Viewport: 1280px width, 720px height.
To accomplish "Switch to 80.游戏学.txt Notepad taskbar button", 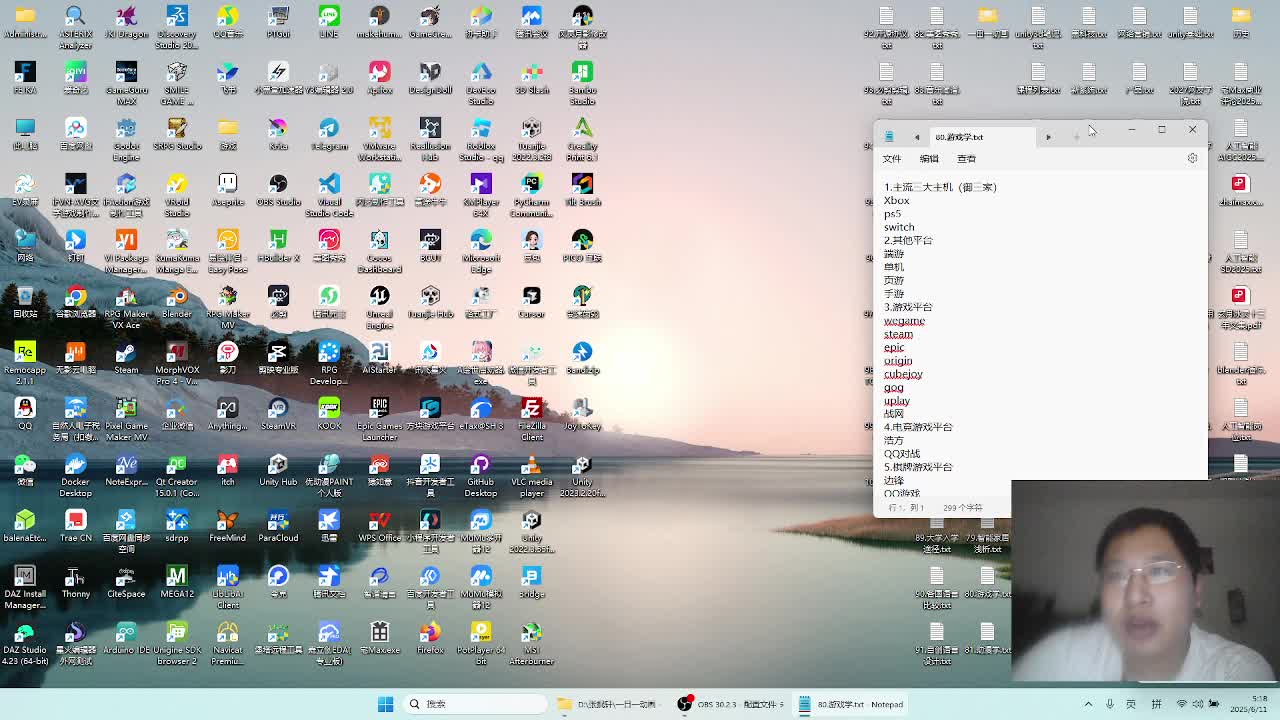I will [852, 704].
